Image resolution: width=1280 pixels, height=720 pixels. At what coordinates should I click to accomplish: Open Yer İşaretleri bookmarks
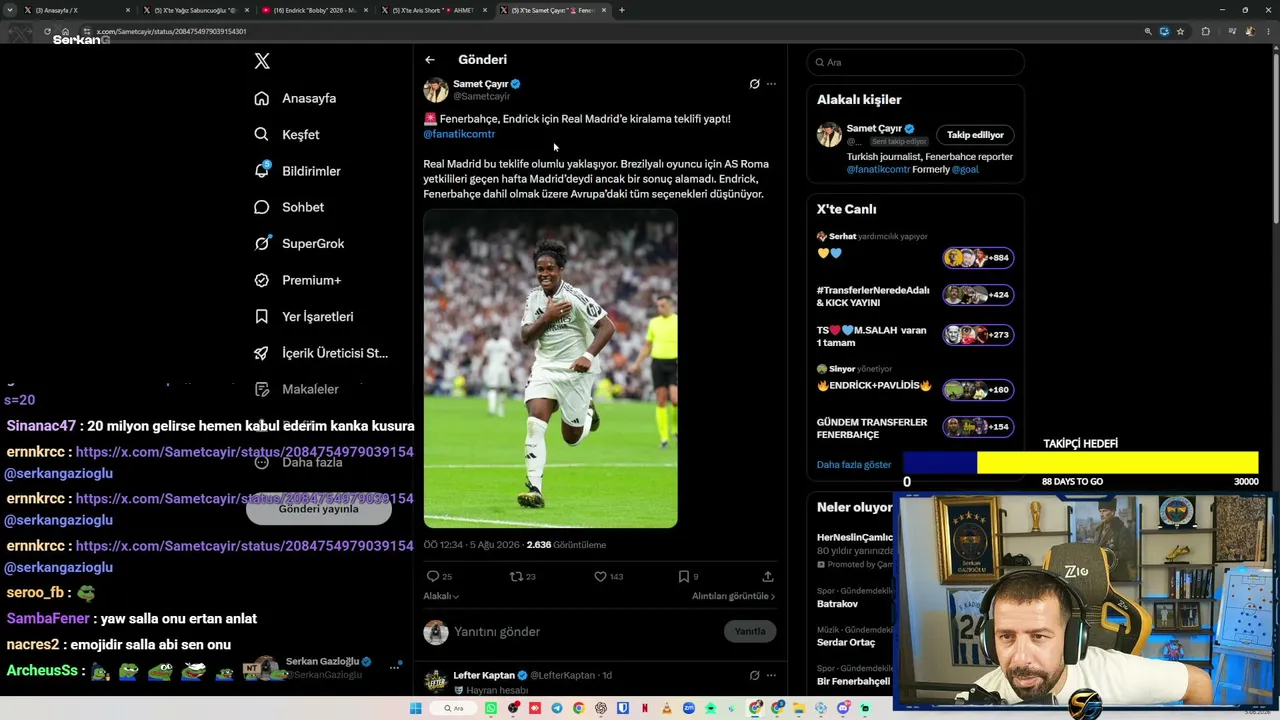(x=304, y=316)
